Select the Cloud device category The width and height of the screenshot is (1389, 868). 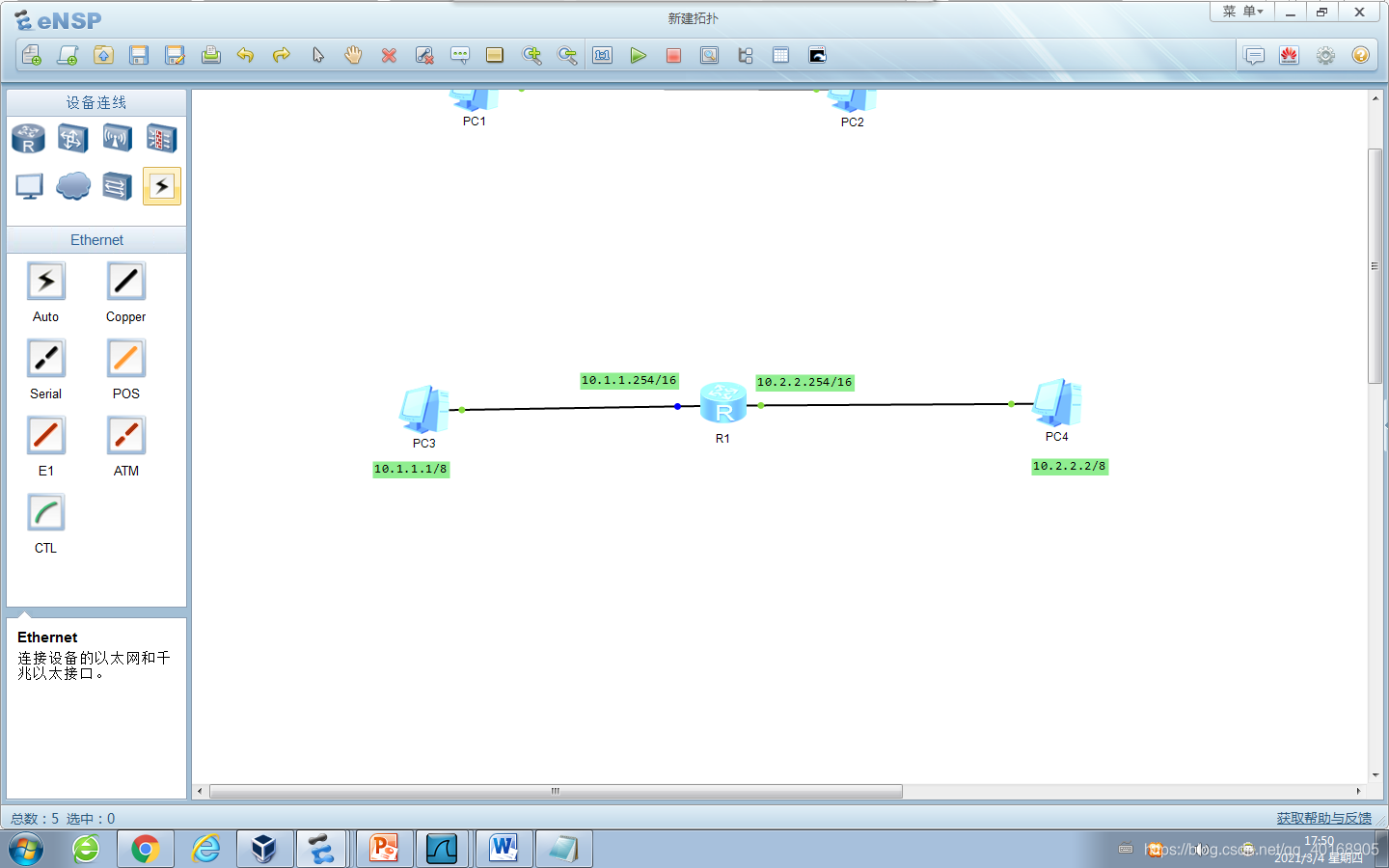72,186
